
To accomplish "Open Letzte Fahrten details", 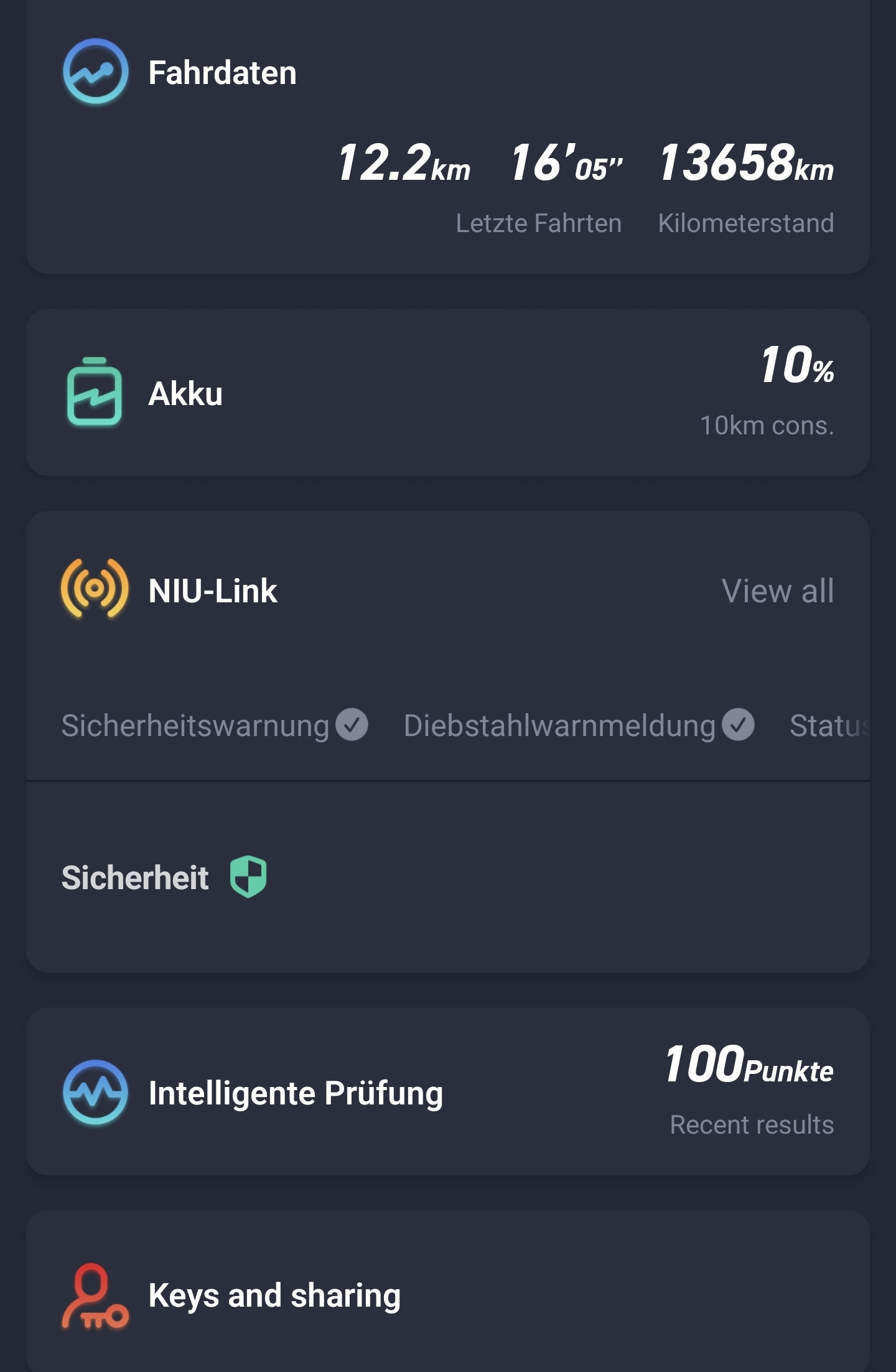I will pos(538,223).
